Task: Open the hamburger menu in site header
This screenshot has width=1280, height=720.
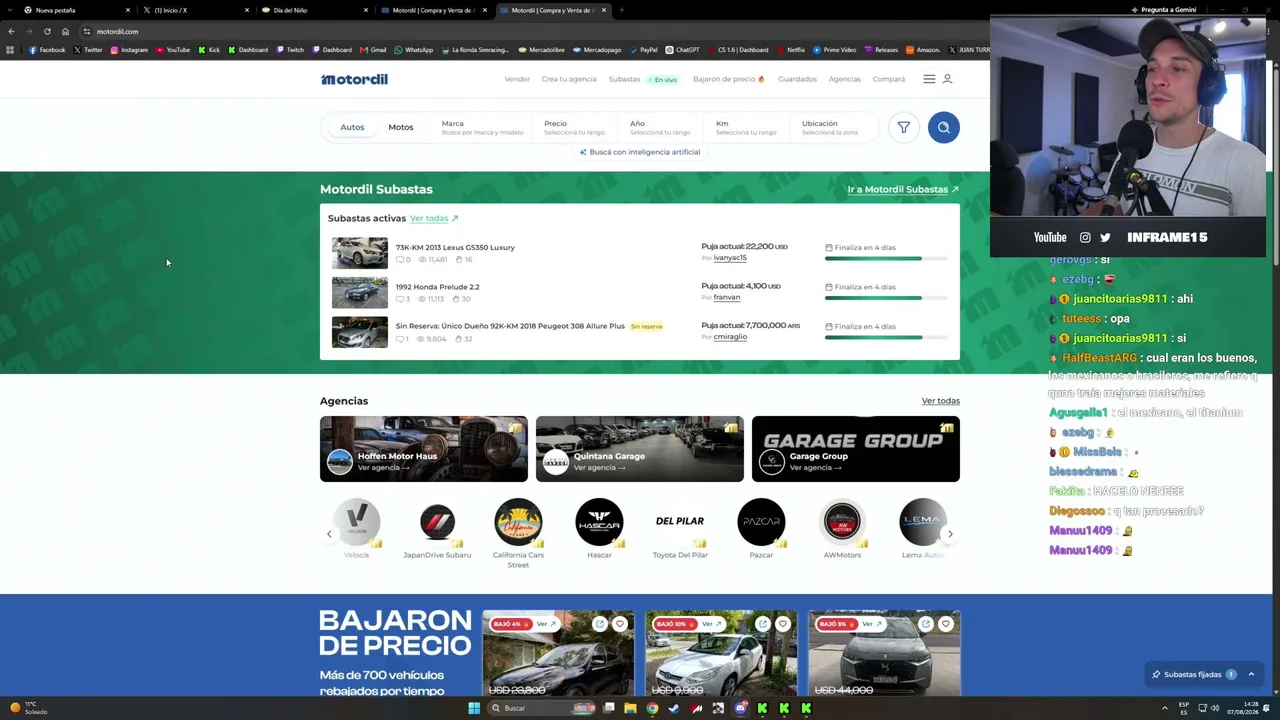Action: (x=929, y=79)
